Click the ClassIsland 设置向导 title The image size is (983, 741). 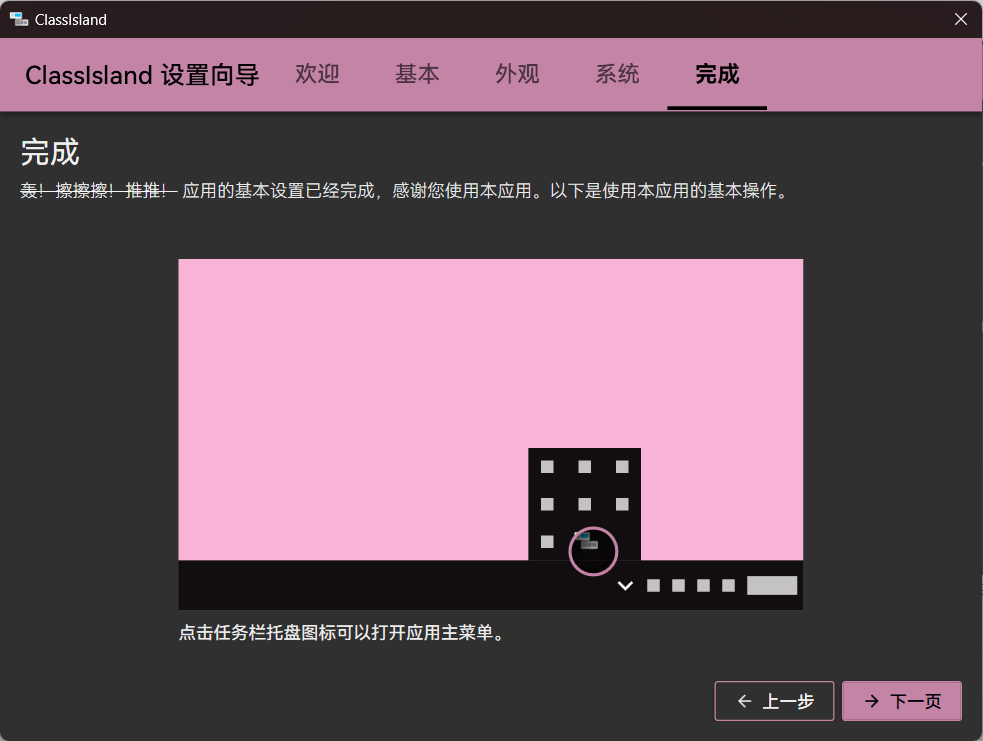pos(142,75)
